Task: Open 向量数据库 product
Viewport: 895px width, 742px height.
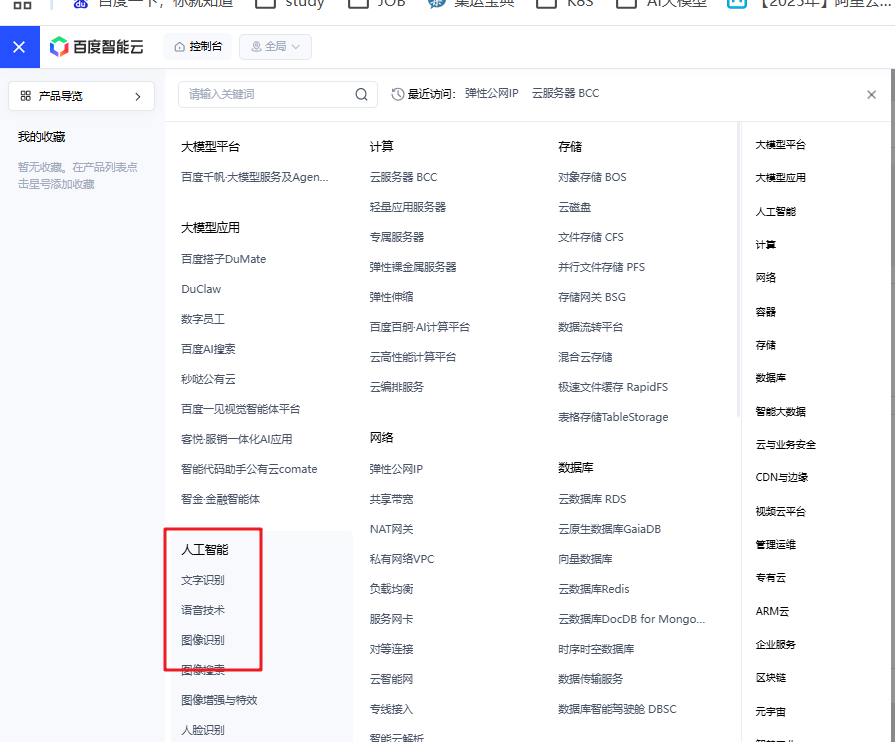Action: 585,559
